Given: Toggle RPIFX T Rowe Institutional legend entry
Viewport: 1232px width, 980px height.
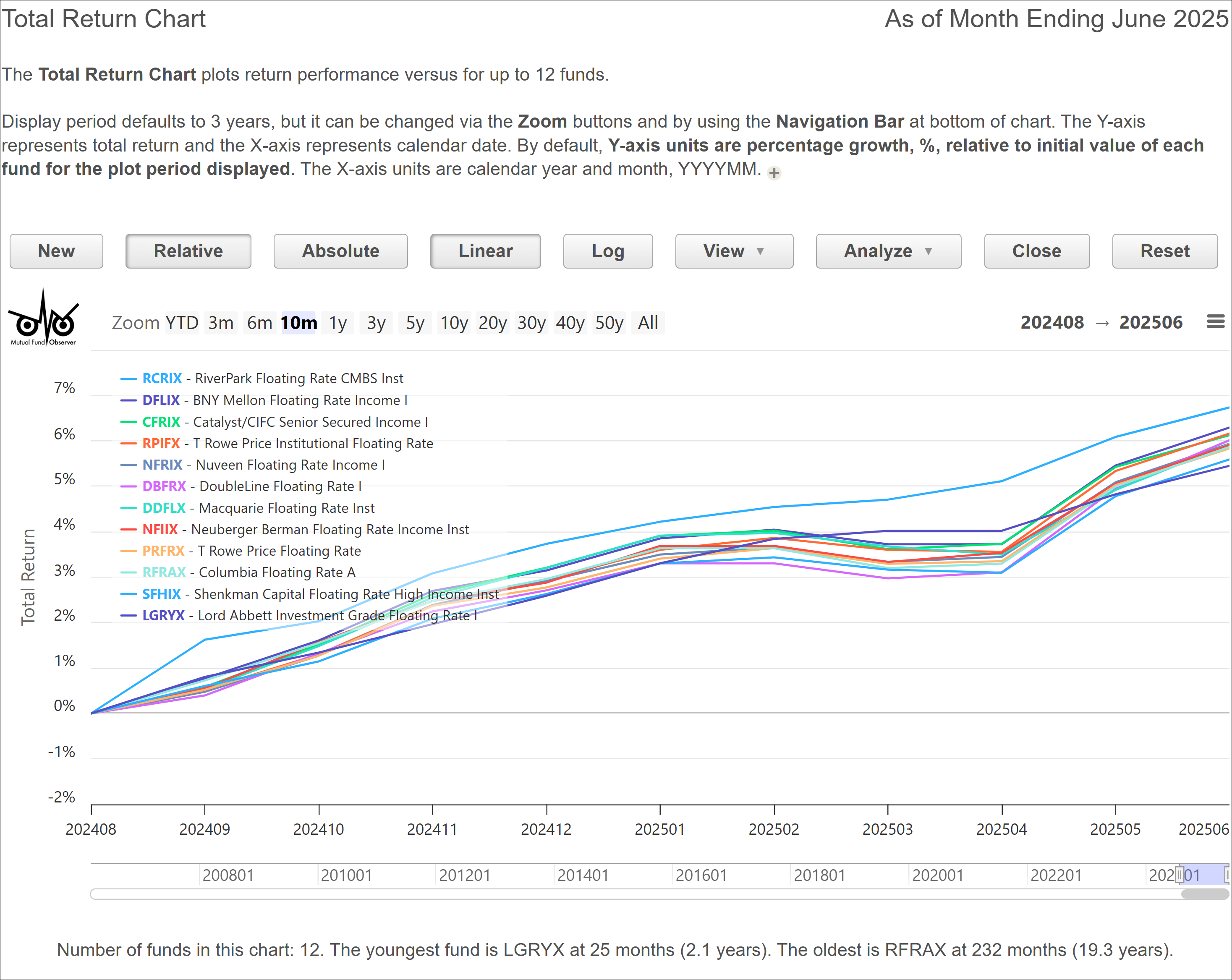Looking at the screenshot, I should (x=277, y=444).
